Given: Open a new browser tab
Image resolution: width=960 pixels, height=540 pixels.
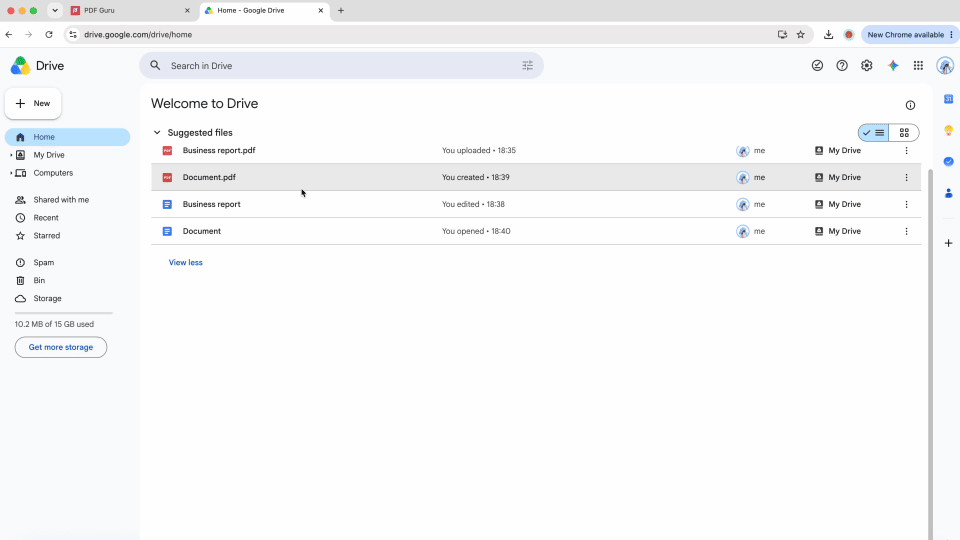Looking at the screenshot, I should click(x=341, y=10).
